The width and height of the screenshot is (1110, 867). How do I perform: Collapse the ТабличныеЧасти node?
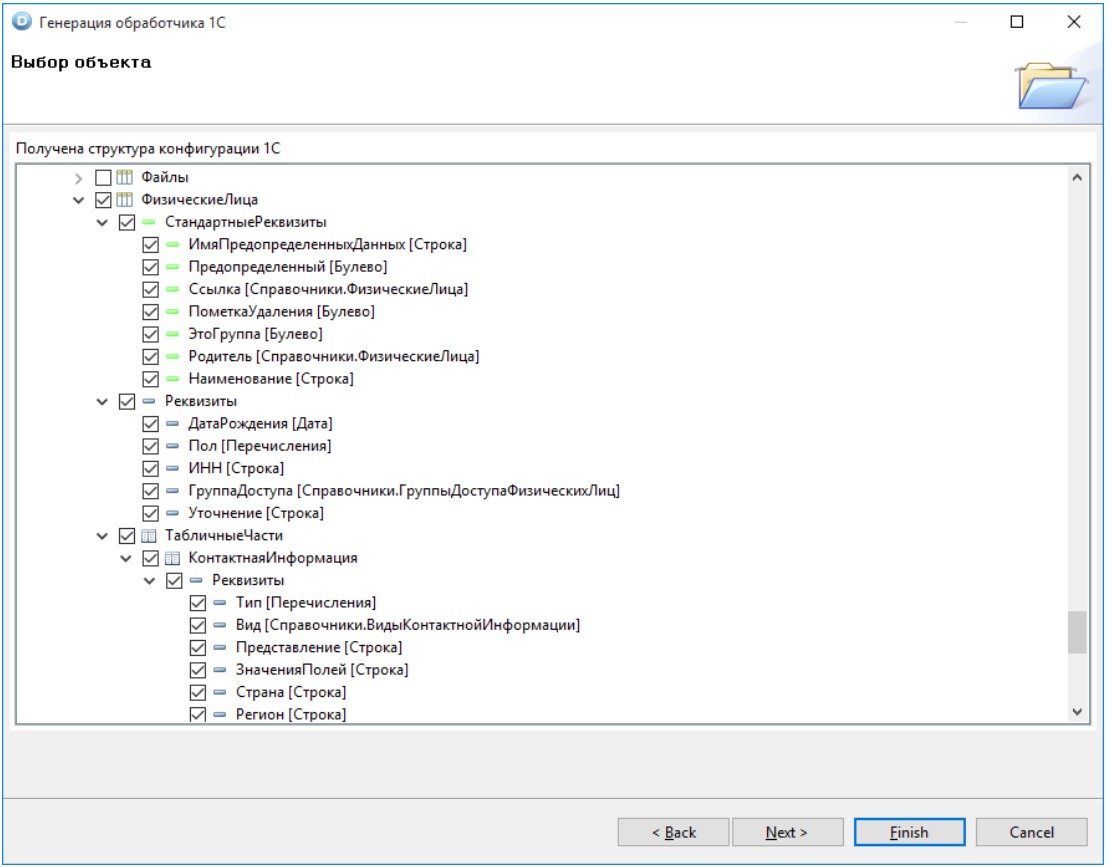click(x=102, y=536)
